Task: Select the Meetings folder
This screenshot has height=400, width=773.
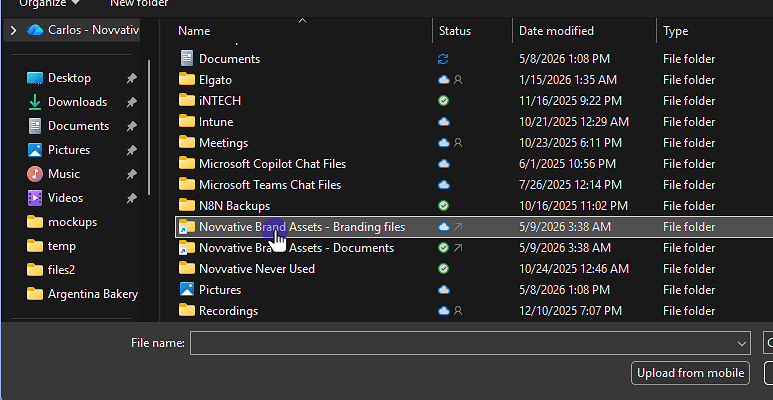Action: tap(474, 143)
